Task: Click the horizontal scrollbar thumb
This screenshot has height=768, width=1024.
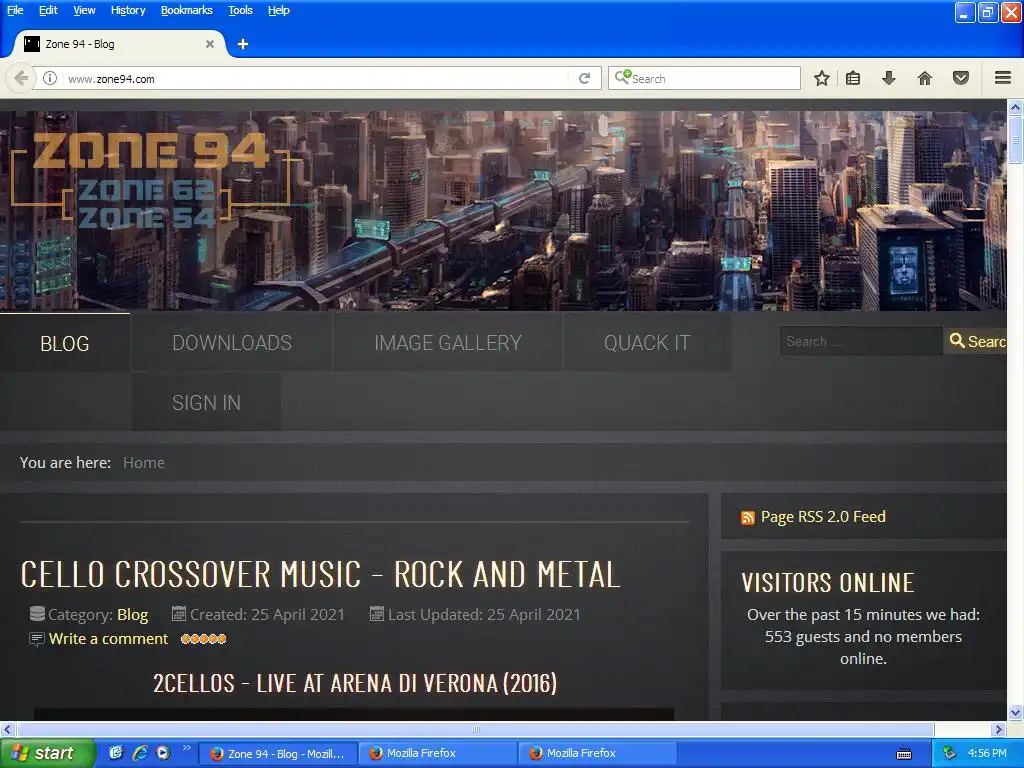Action: 475,729
